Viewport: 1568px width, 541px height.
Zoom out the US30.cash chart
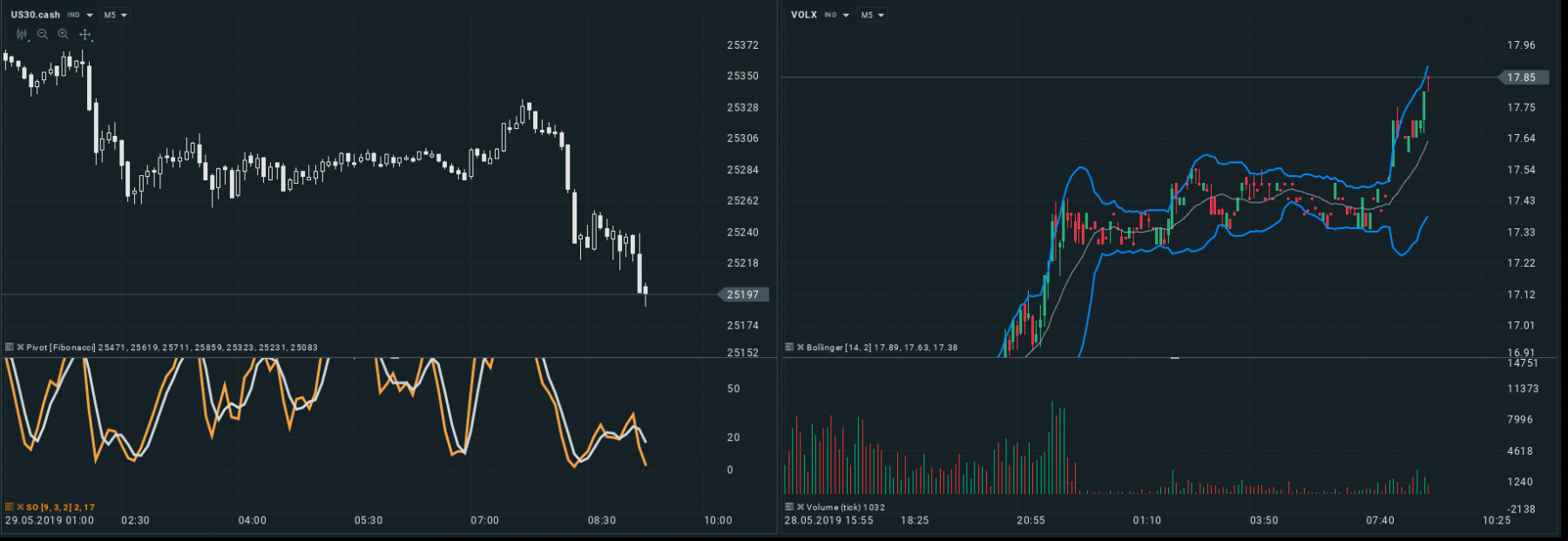[x=43, y=34]
